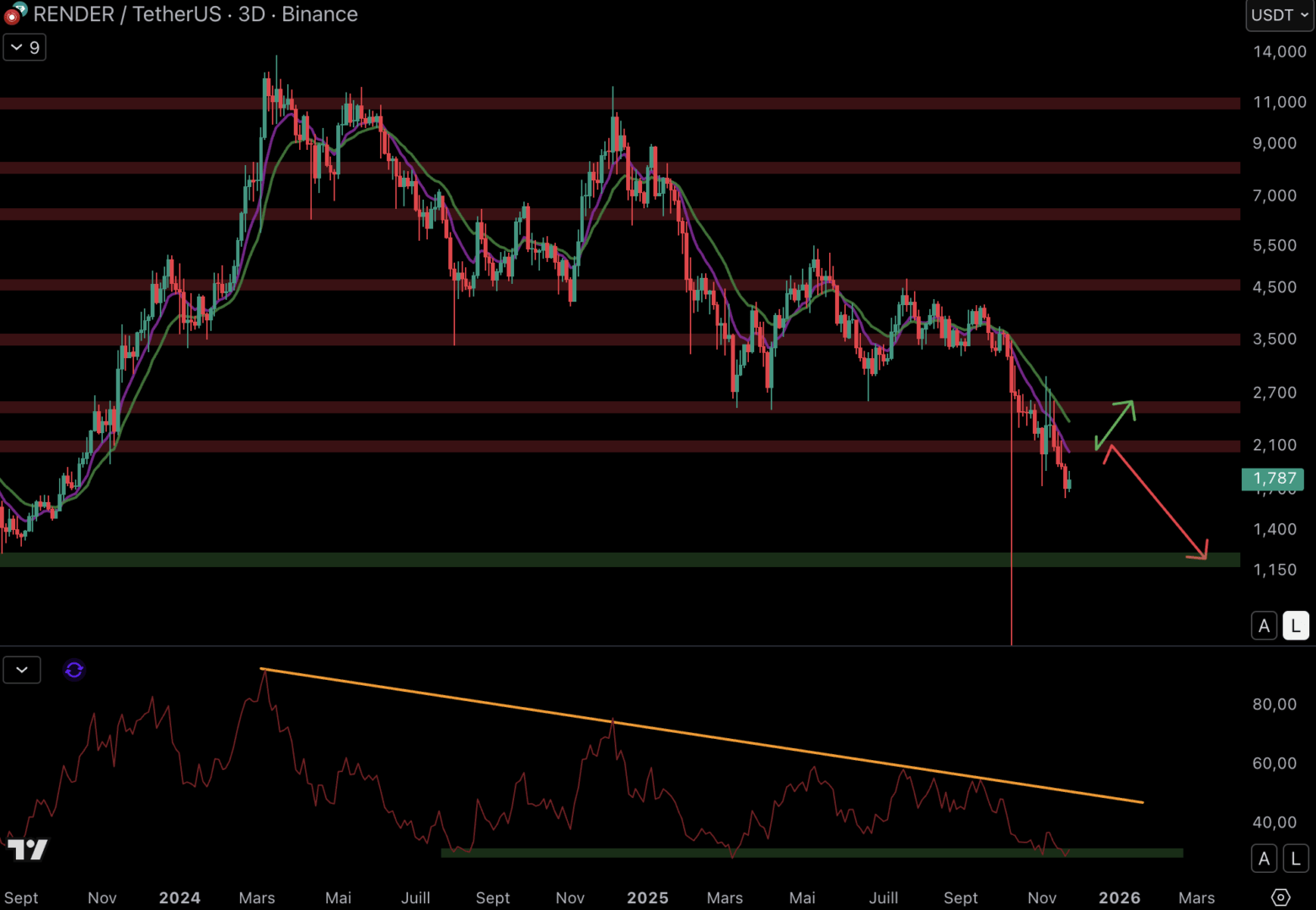Open symbol search via RENDER / TetherUS title
This screenshot has width=1316, height=910.
[126, 14]
